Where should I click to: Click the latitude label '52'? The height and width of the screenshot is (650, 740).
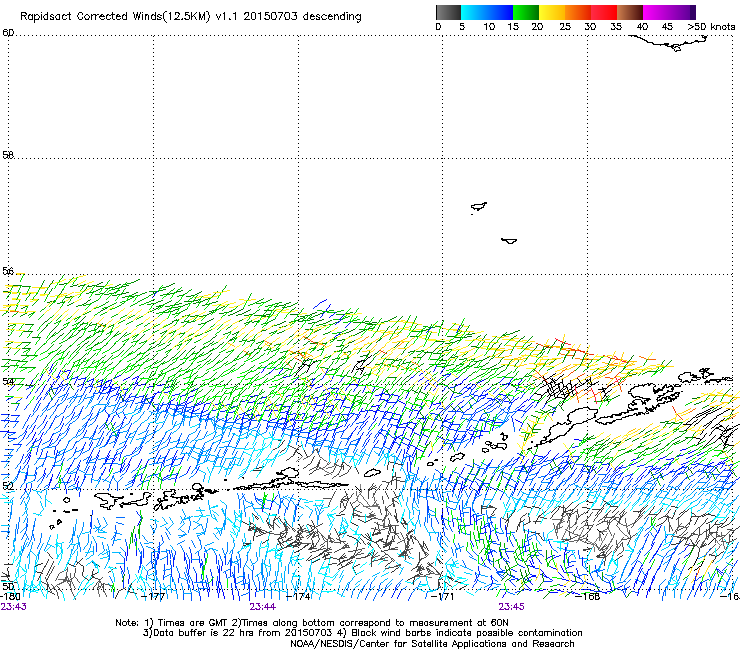pyautogui.click(x=8, y=486)
